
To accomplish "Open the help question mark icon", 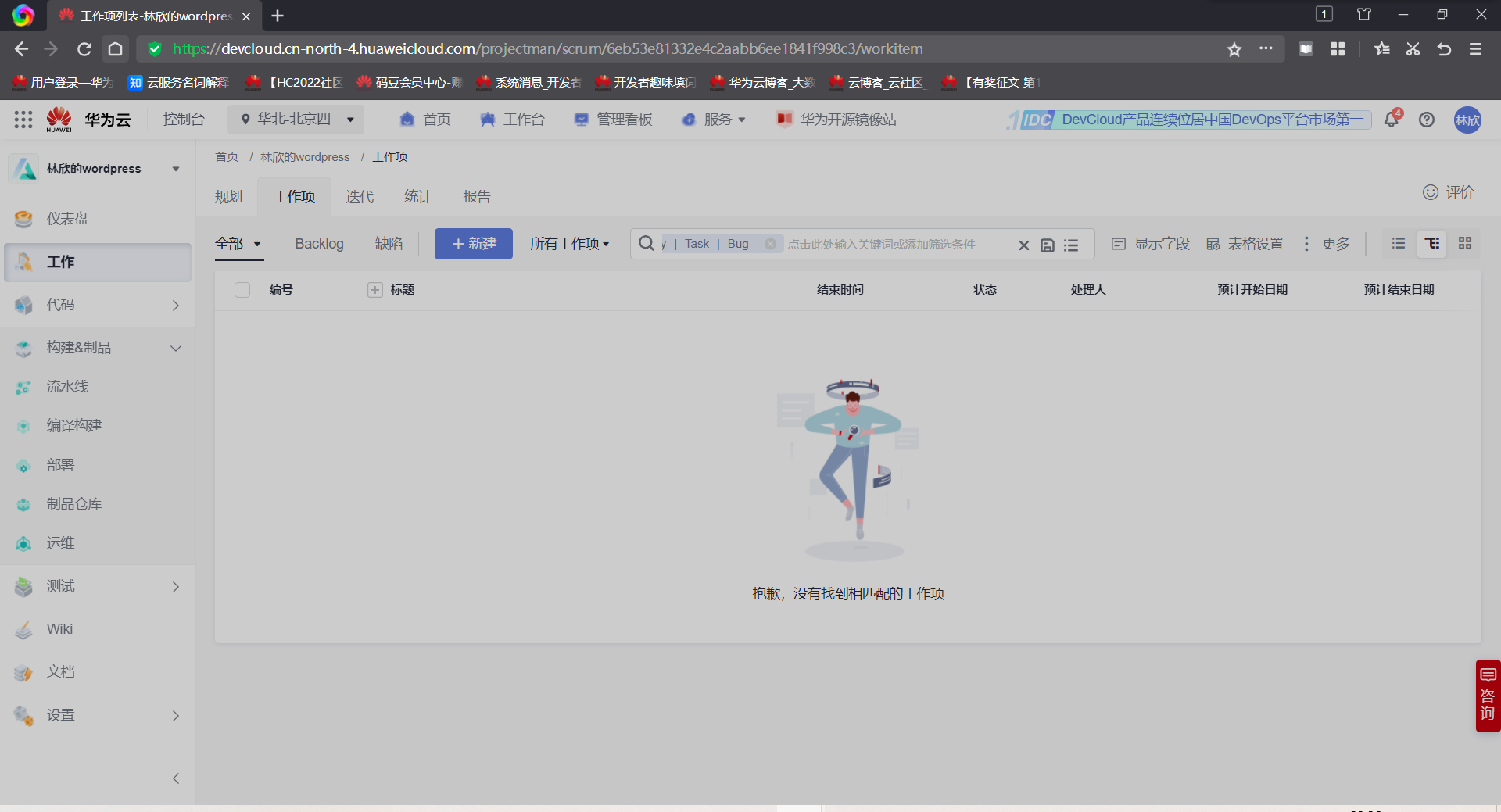I will (1427, 120).
